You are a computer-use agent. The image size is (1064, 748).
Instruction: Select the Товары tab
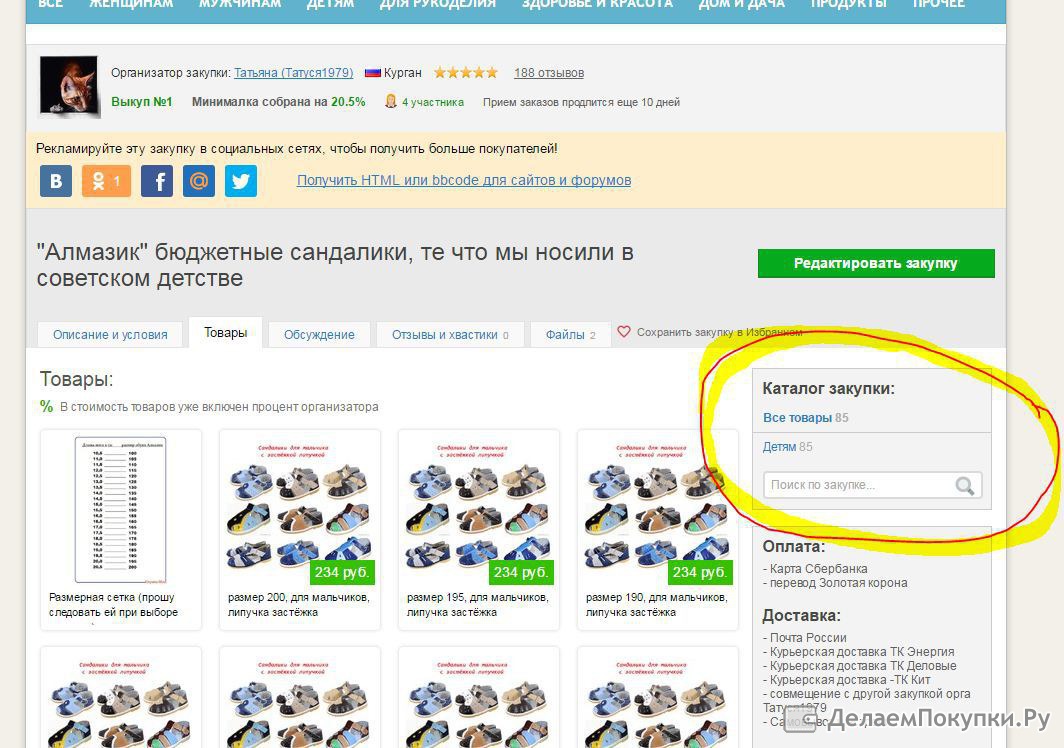point(225,333)
